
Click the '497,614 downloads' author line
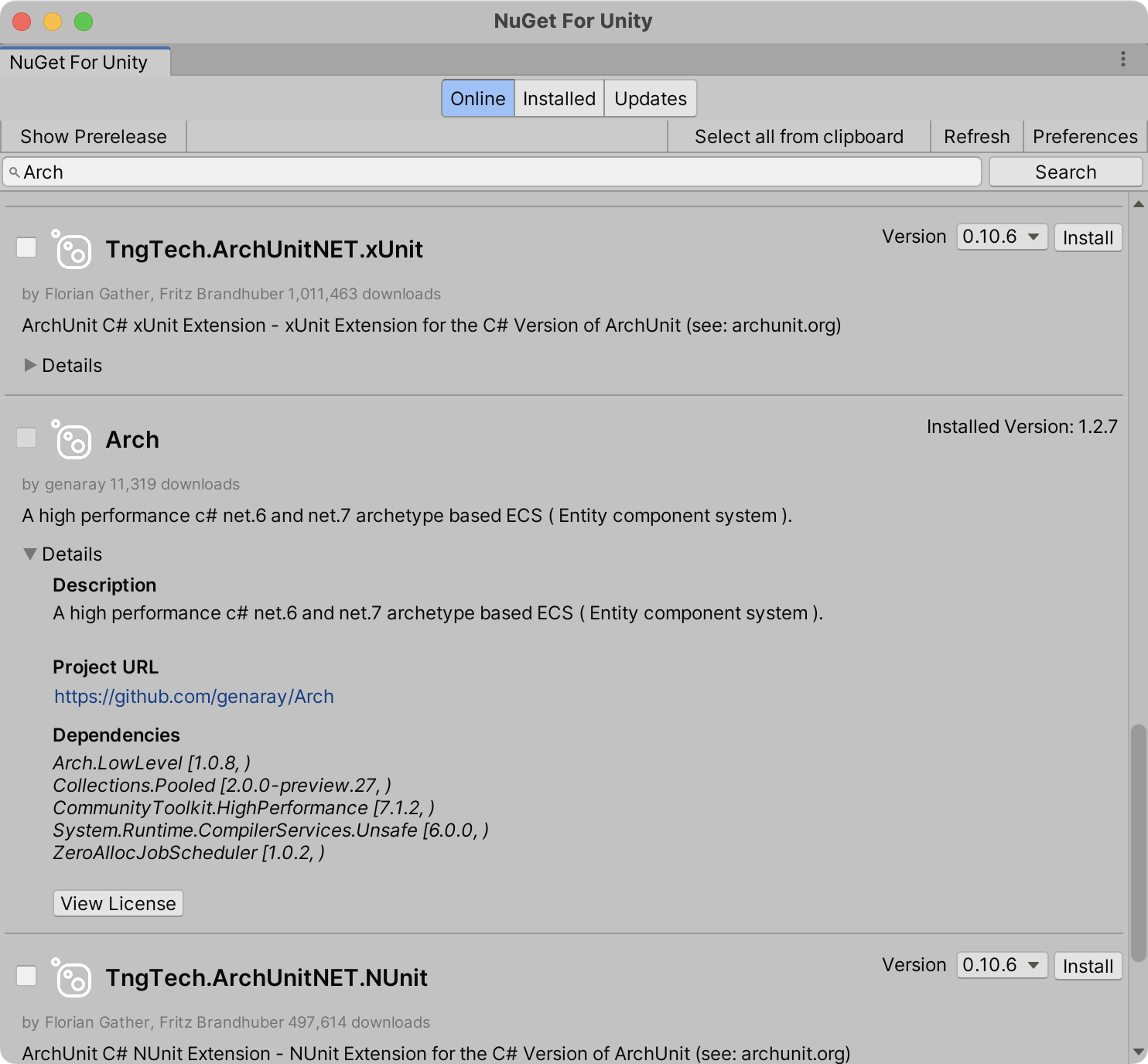tap(226, 1022)
